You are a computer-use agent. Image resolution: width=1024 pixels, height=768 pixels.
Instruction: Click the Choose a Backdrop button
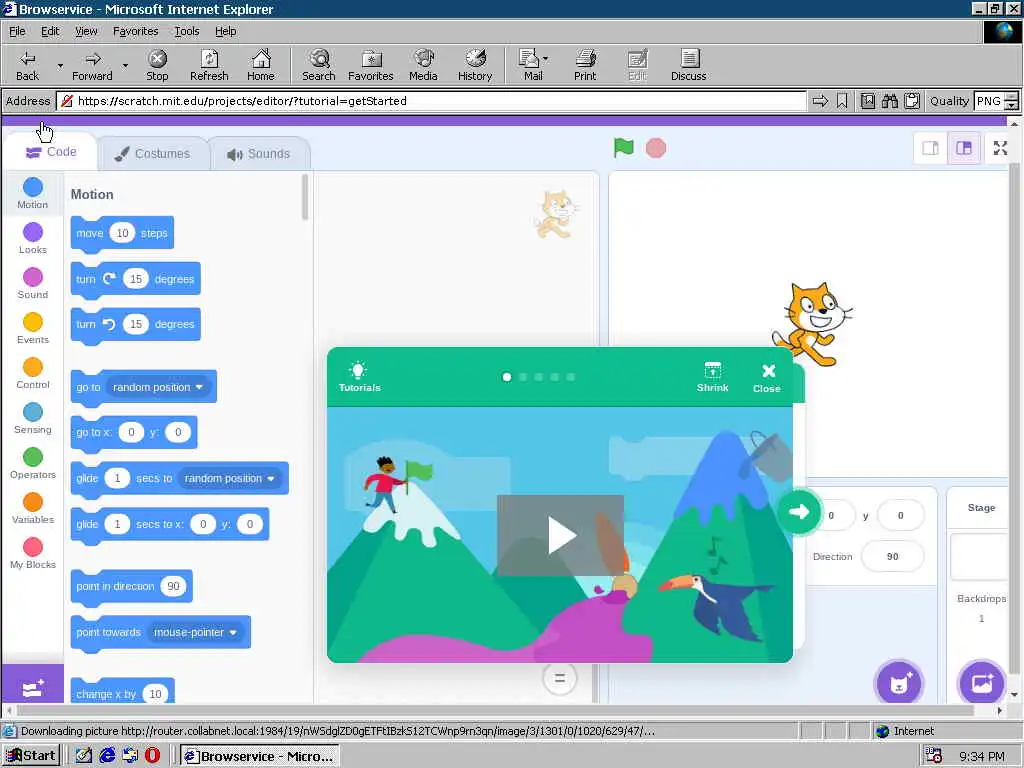[982, 684]
